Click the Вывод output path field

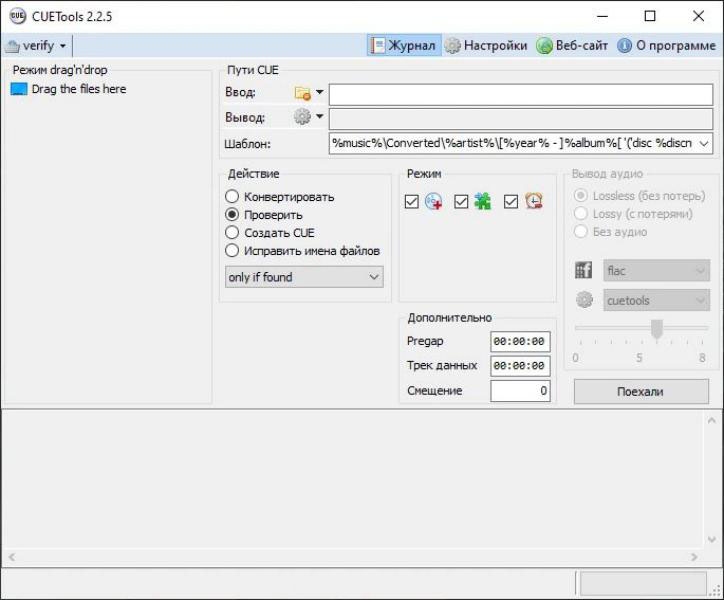[x=521, y=119]
